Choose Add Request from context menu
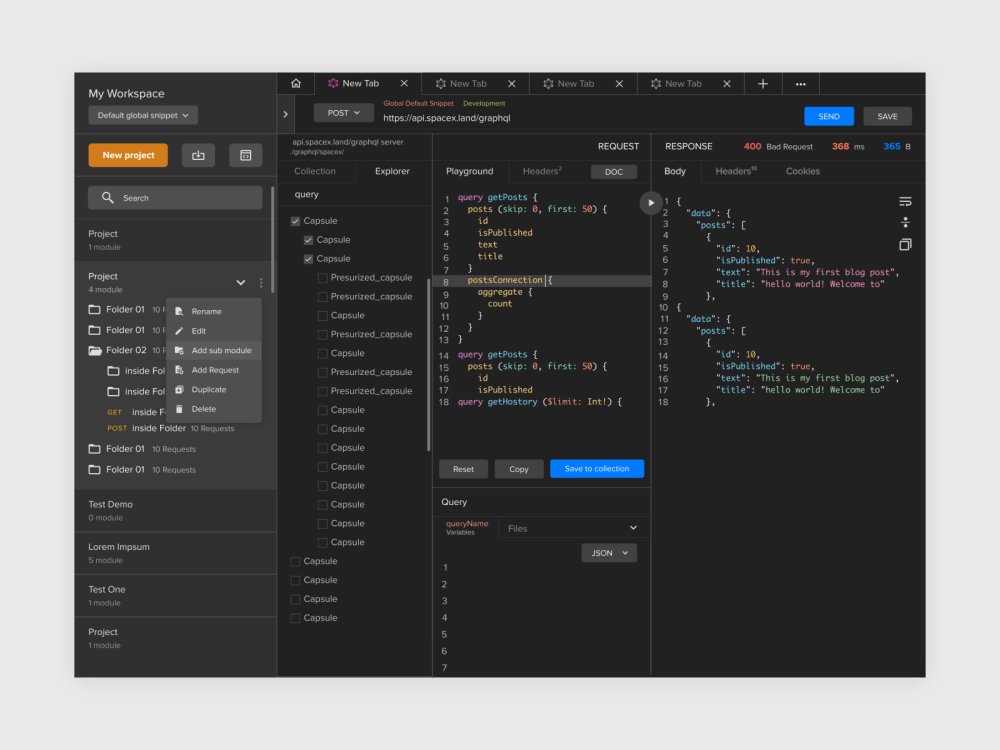Viewport: 1000px width, 750px height. 214,370
